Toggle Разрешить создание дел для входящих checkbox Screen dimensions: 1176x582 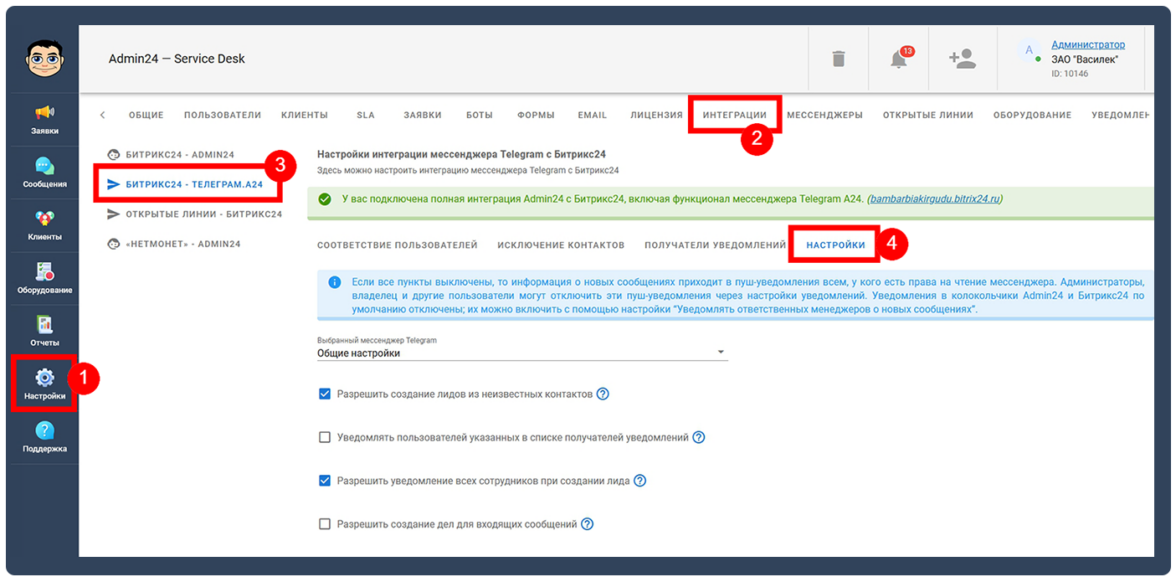click(325, 524)
